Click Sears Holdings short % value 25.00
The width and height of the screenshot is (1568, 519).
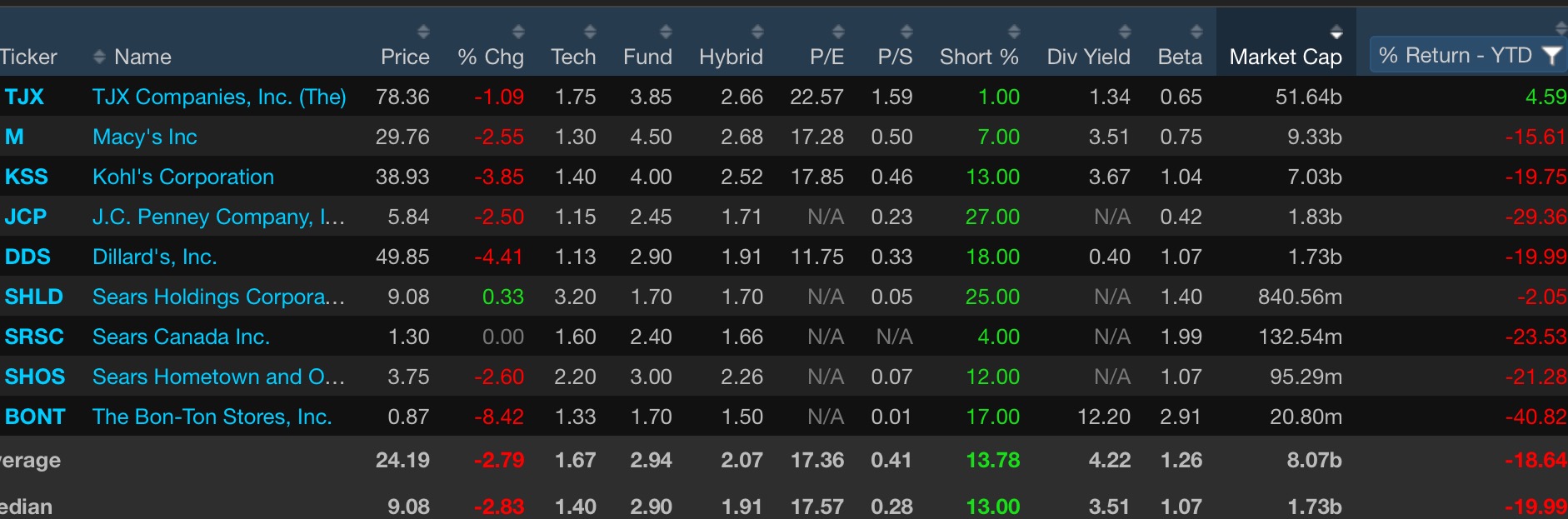[x=992, y=297]
